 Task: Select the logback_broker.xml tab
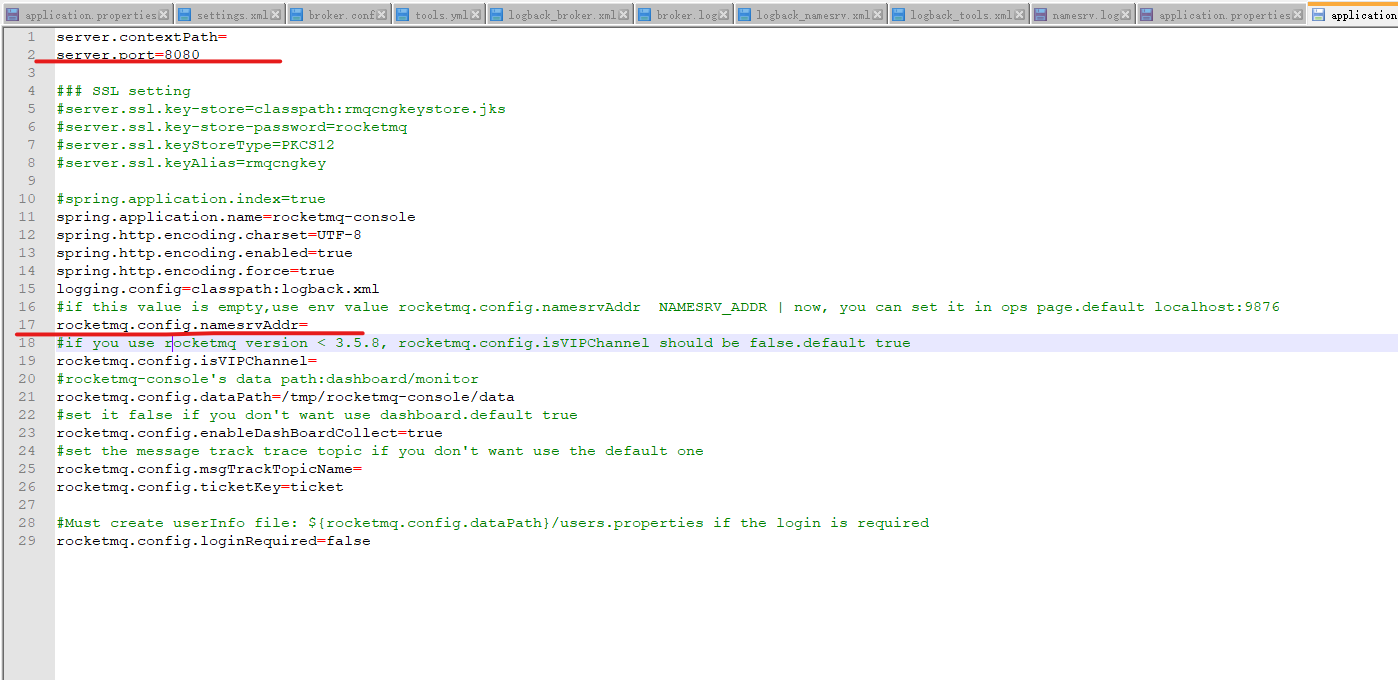(x=562, y=15)
